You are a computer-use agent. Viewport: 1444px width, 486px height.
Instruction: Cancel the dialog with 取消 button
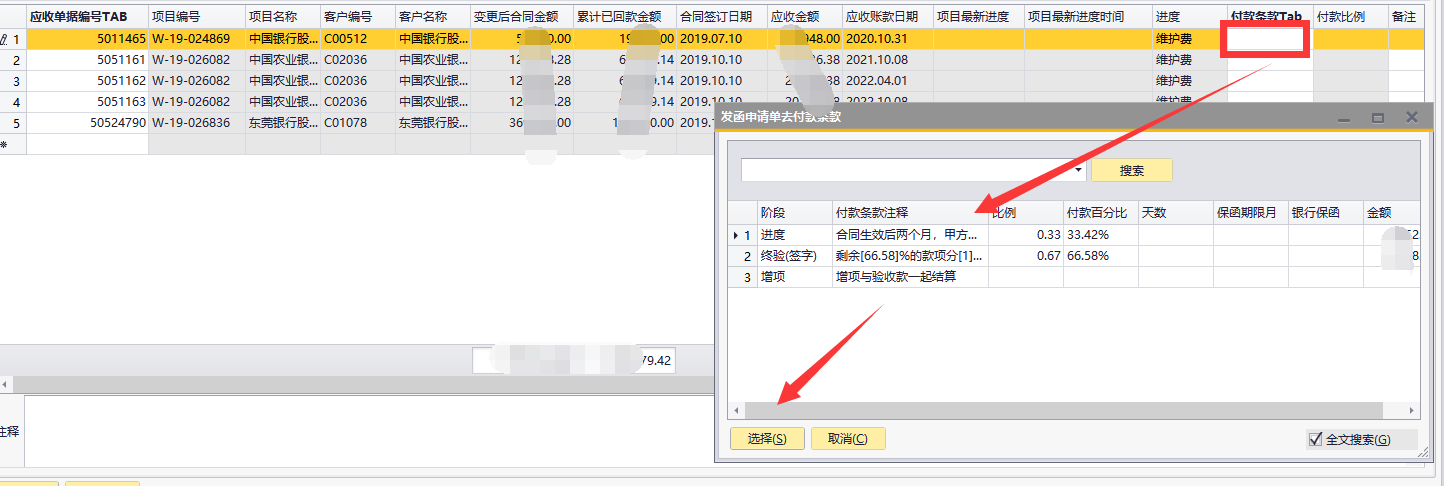click(848, 439)
